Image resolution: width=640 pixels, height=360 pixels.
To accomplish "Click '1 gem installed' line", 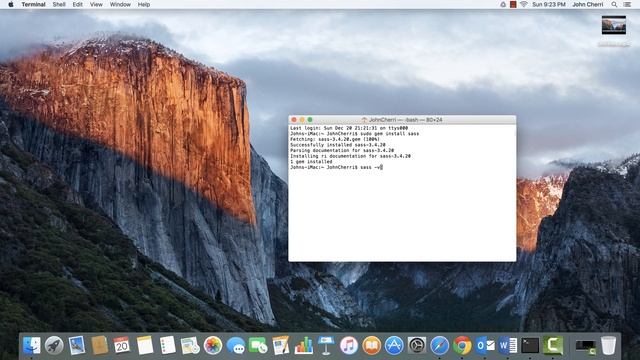I will point(311,162).
